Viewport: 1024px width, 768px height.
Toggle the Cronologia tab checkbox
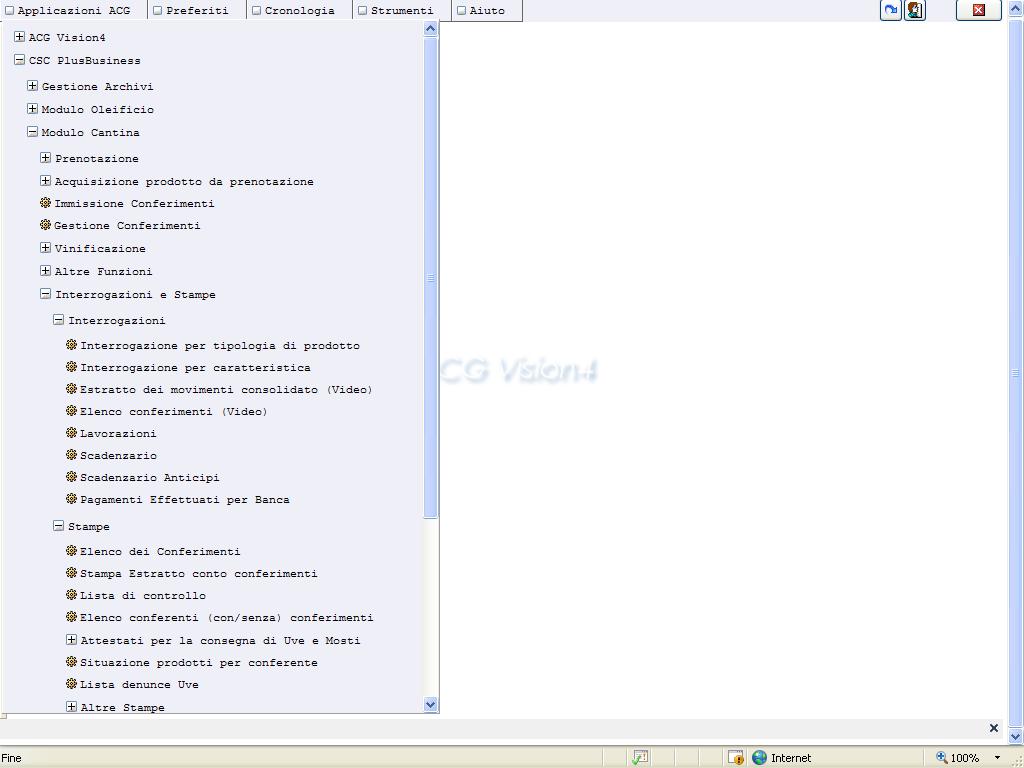[256, 11]
